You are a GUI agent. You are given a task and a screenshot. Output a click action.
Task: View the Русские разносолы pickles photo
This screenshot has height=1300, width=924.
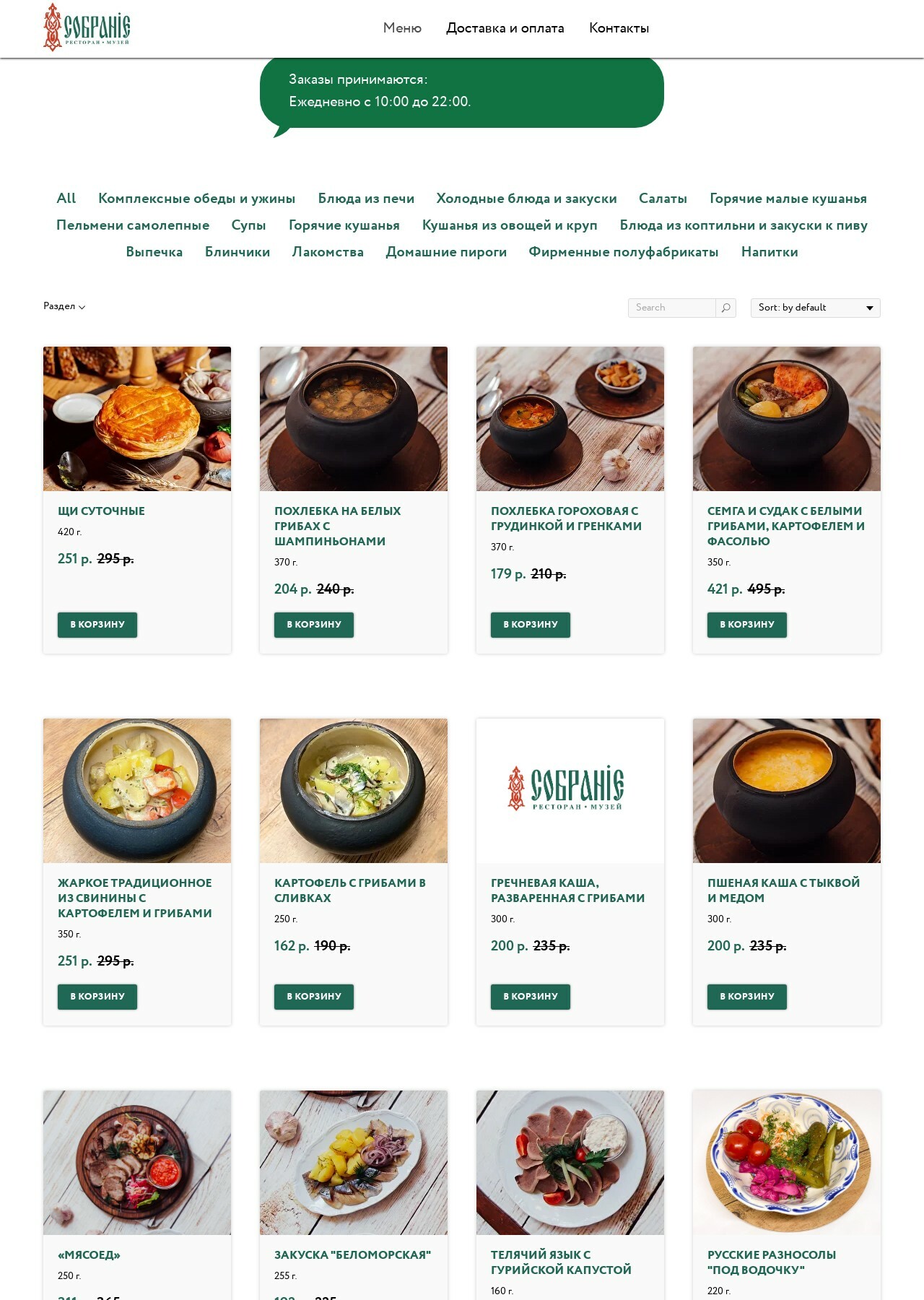click(x=787, y=1163)
